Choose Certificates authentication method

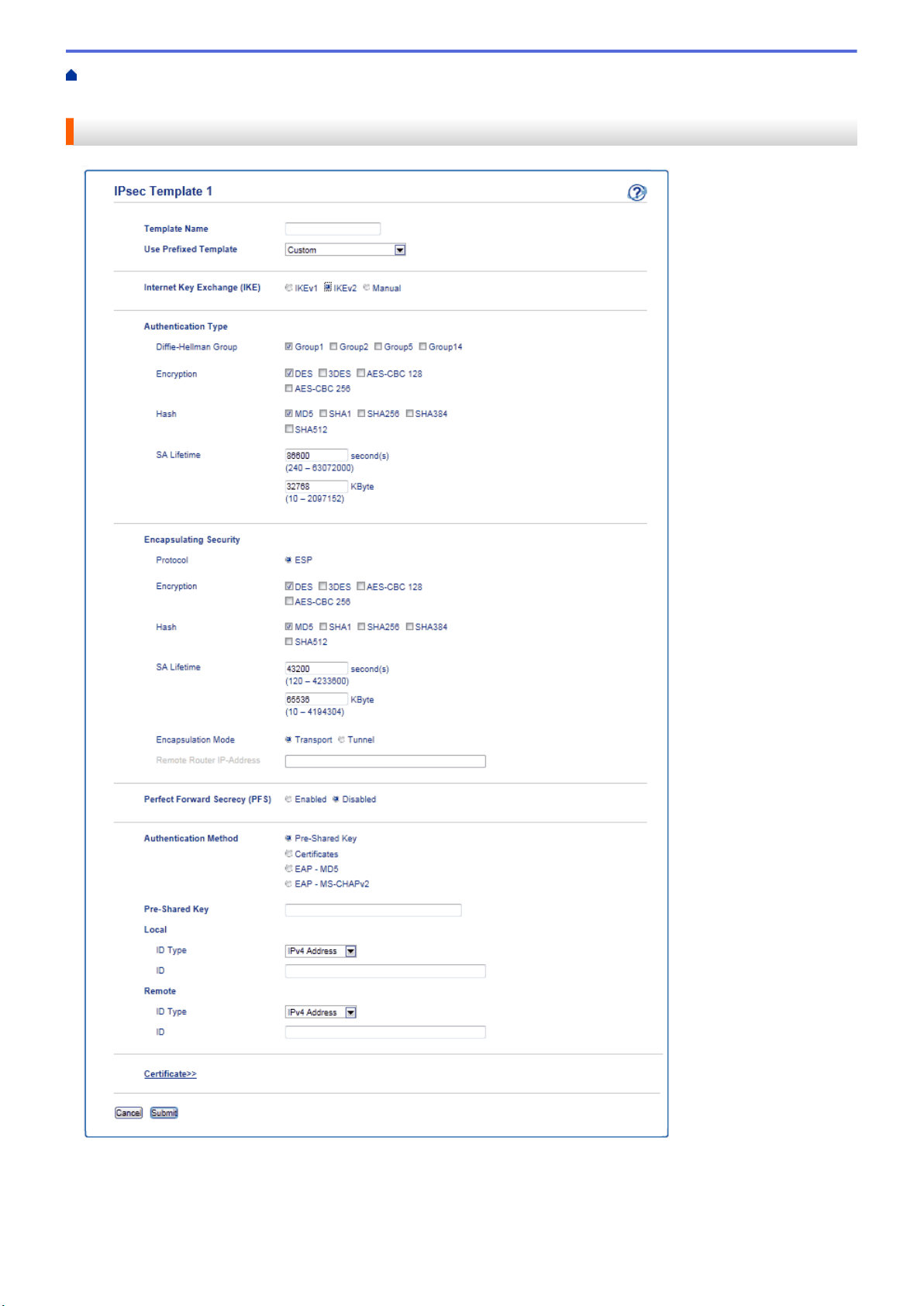288,853
